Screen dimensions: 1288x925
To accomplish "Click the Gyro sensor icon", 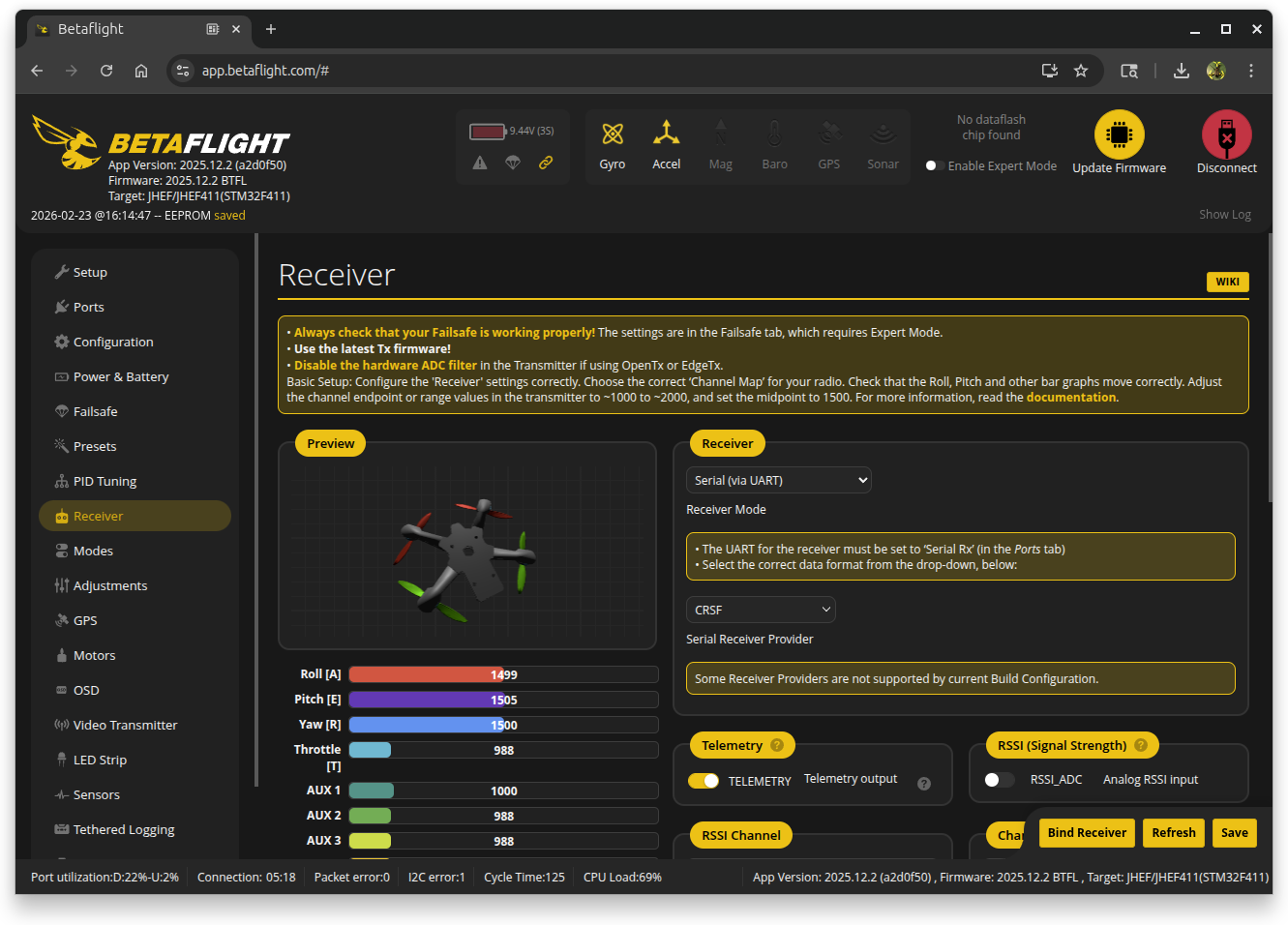I will tap(612, 134).
